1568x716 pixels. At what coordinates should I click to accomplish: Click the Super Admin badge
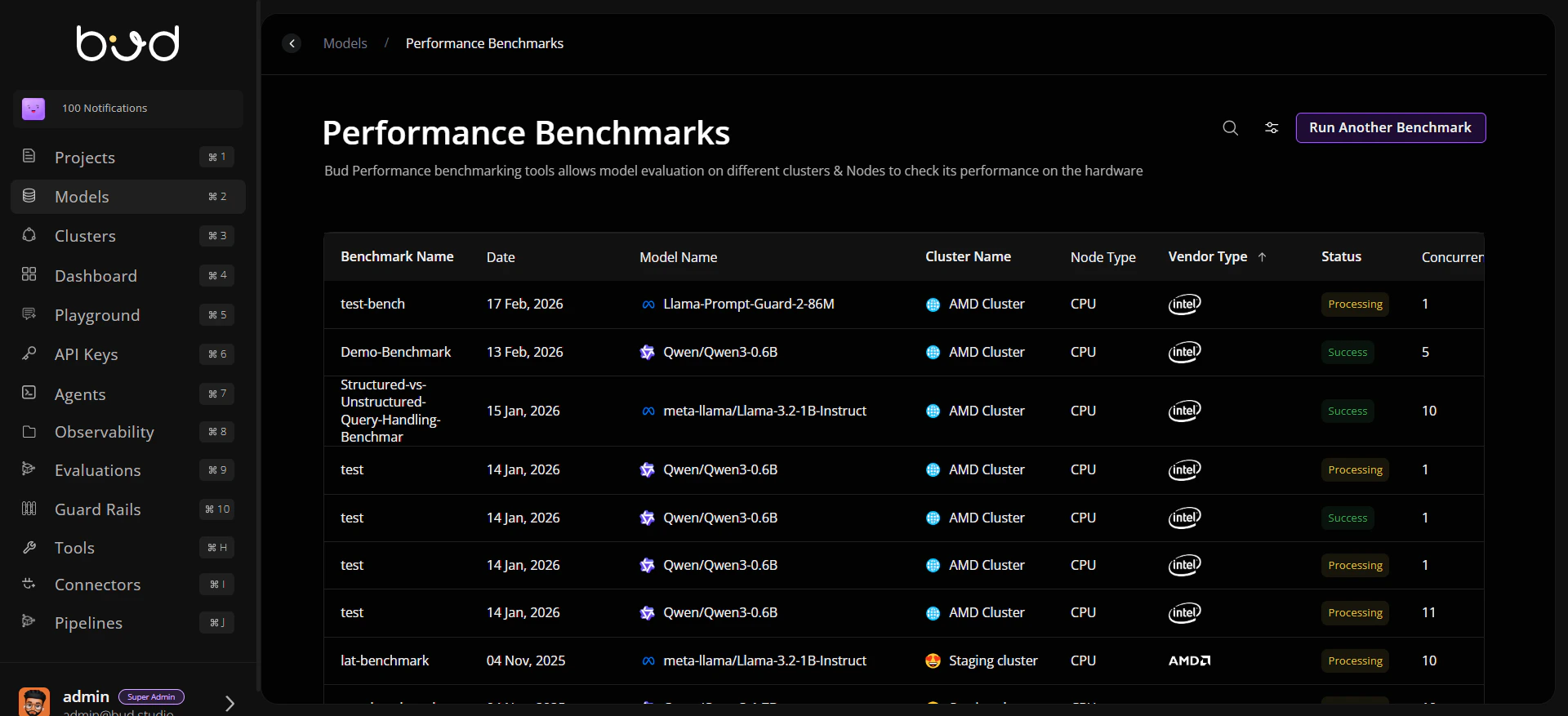(x=151, y=696)
